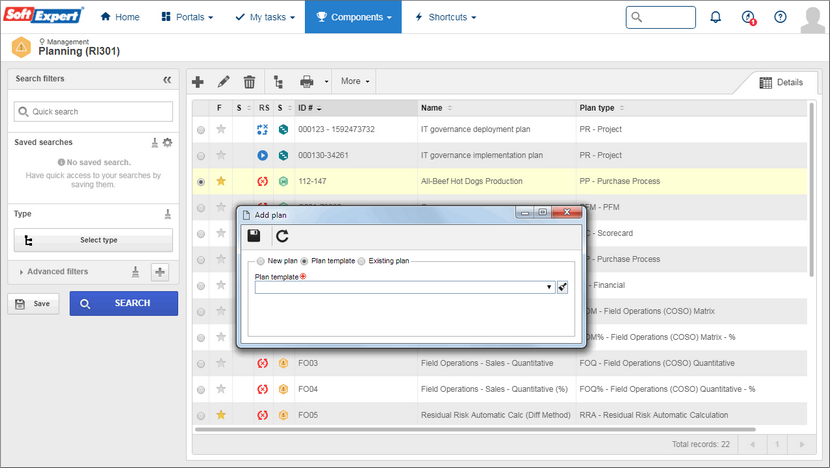Image resolution: width=830 pixels, height=468 pixels.
Task: Click status icon for 000130-34261 row
Action: (x=263, y=156)
